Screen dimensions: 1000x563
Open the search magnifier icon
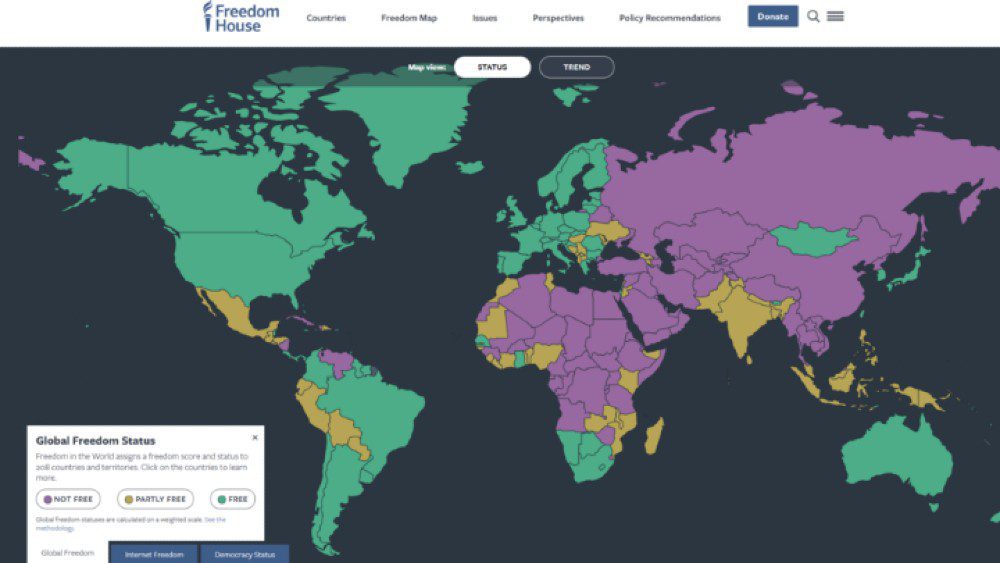(x=813, y=17)
